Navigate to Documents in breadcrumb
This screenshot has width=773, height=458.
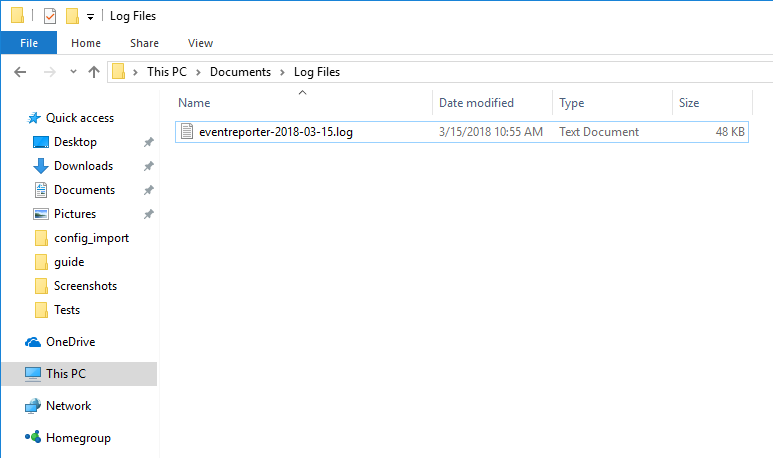point(240,72)
